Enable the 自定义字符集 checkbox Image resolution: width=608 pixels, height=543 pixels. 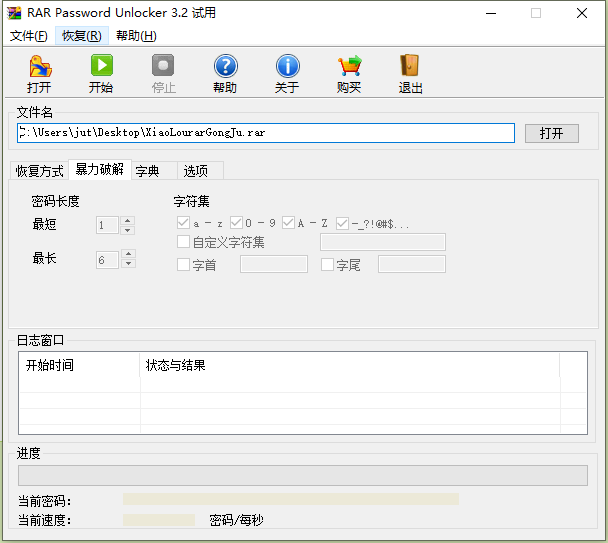click(183, 242)
